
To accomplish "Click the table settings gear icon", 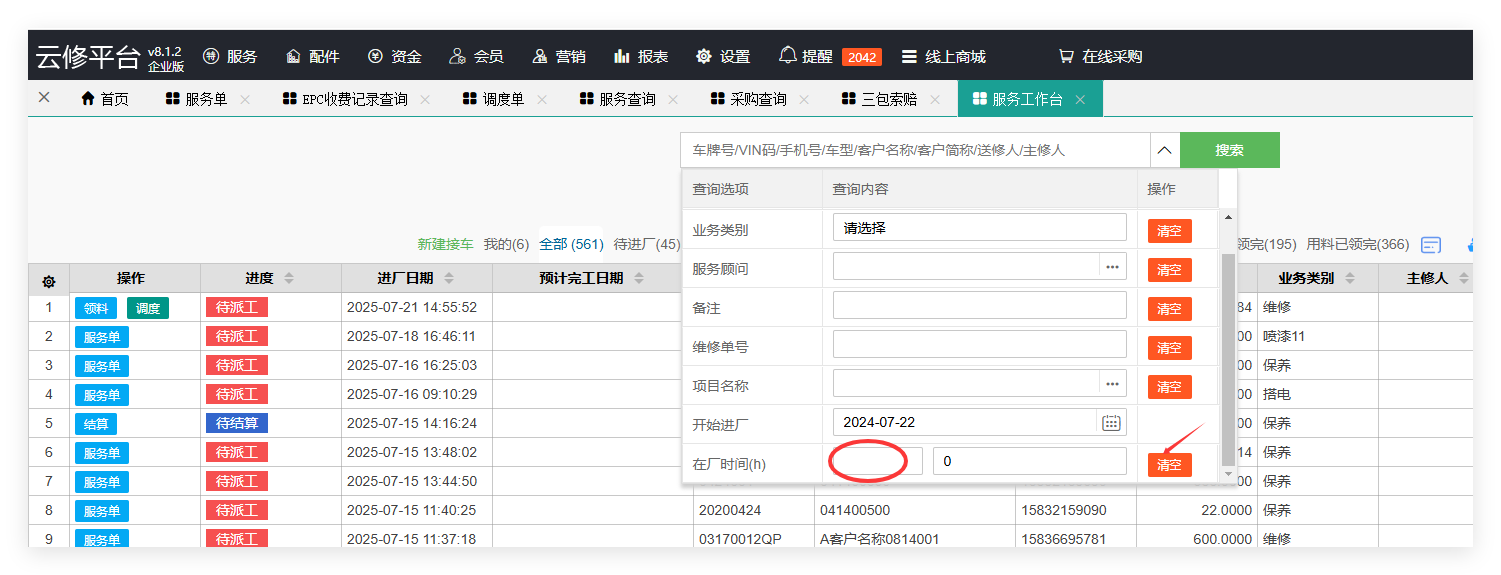I will coord(48,281).
